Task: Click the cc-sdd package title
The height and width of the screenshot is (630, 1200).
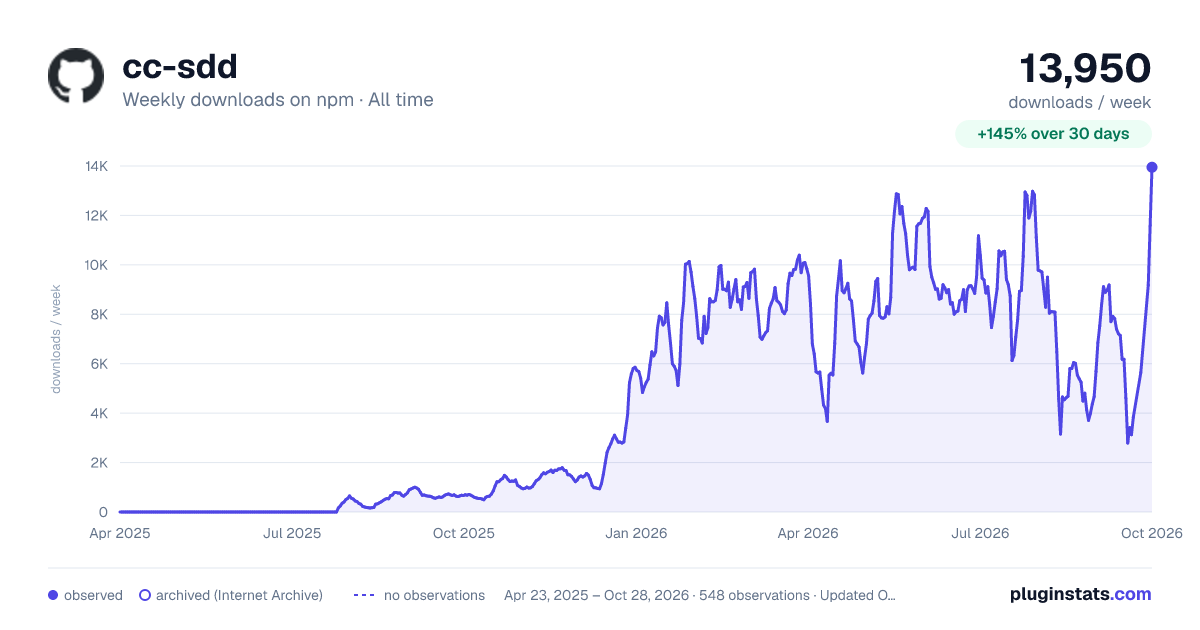Action: click(x=179, y=66)
